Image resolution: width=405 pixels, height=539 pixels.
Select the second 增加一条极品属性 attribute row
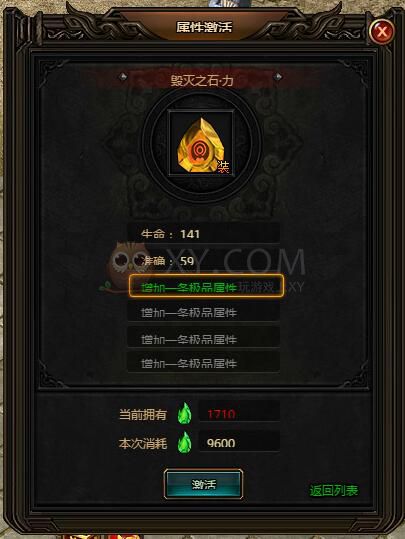click(x=204, y=312)
